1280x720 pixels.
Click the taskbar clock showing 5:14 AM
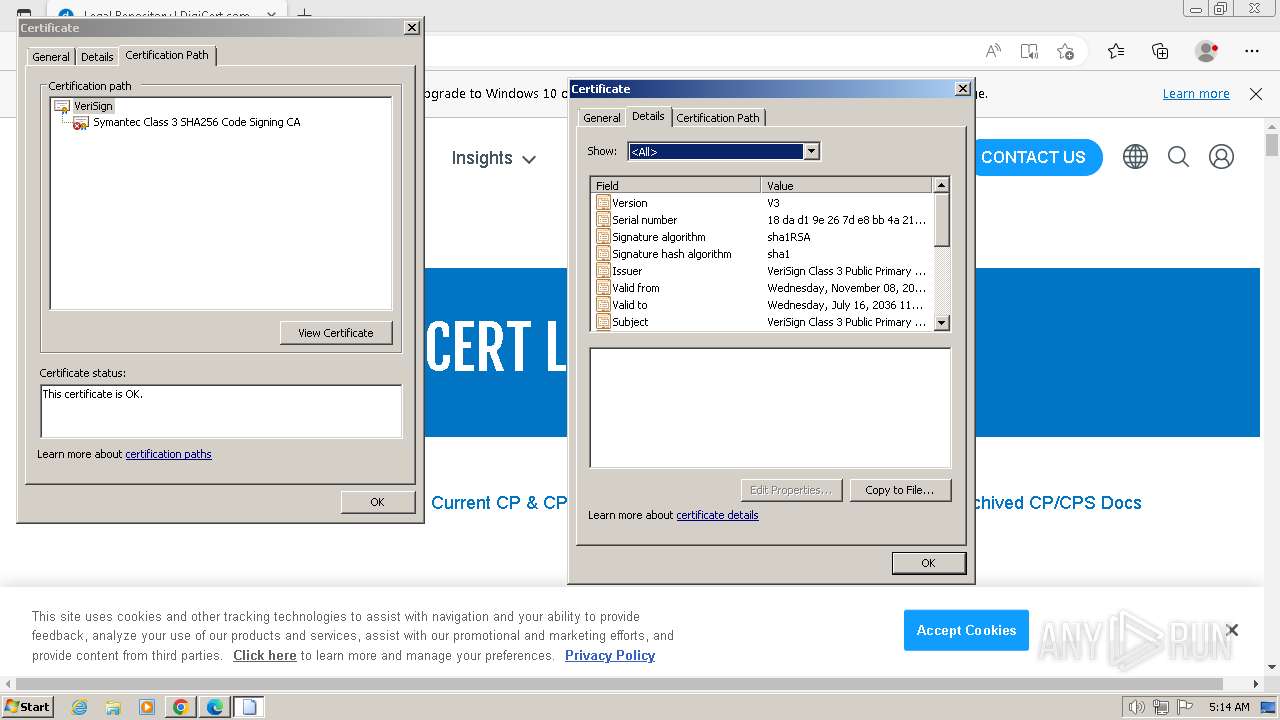tap(1229, 707)
